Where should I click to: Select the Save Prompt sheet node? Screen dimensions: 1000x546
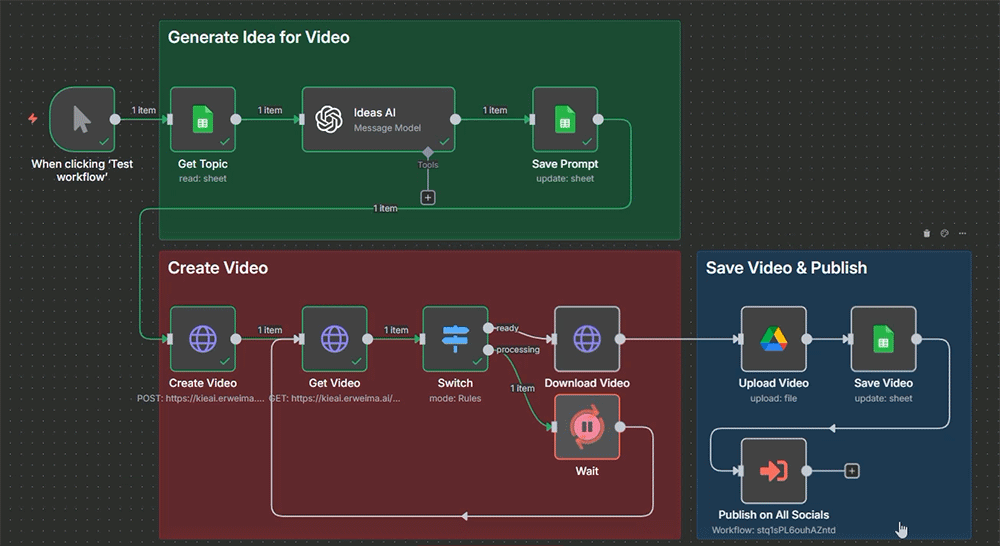[x=565, y=120]
